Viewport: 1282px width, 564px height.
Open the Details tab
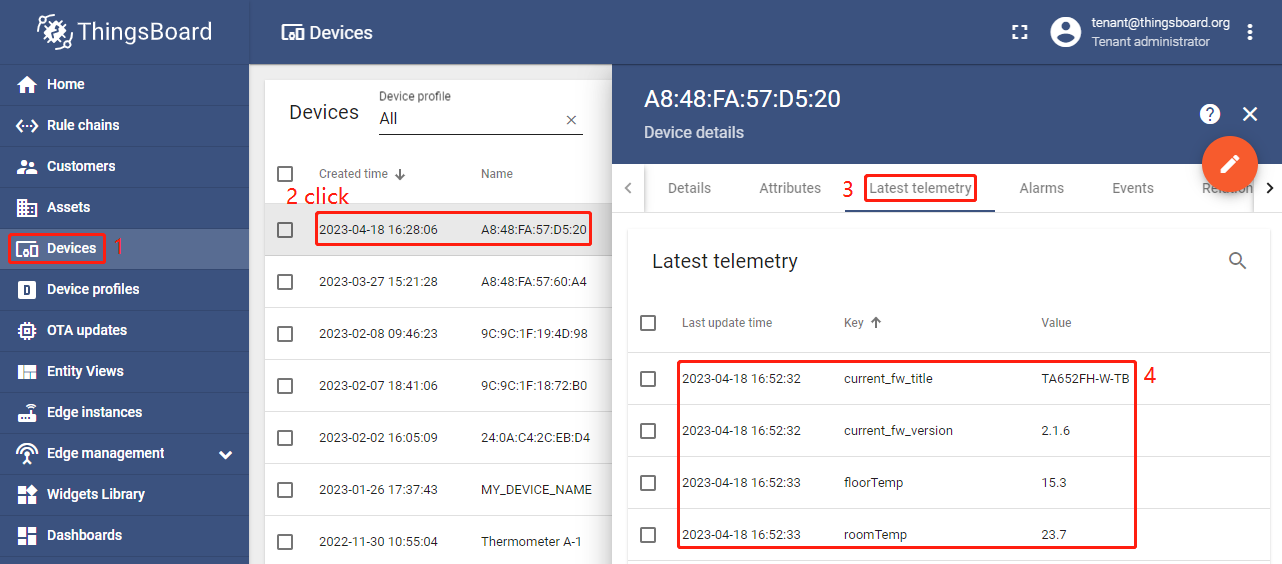[689, 188]
